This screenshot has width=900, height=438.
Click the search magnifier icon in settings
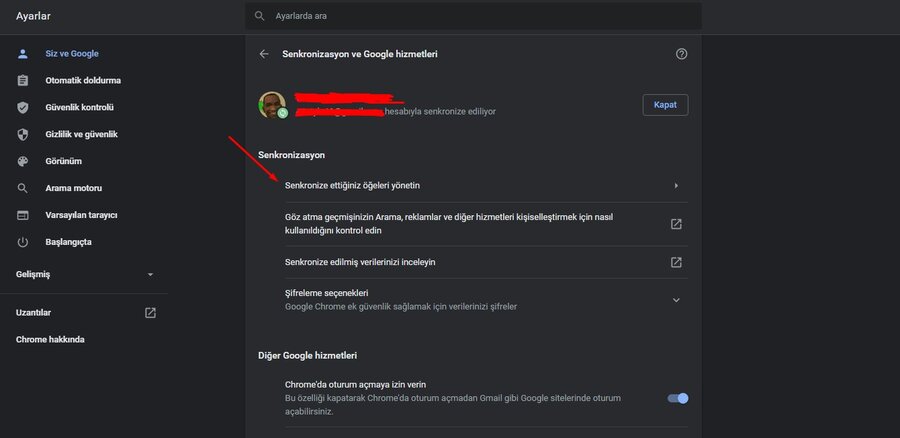tap(259, 16)
